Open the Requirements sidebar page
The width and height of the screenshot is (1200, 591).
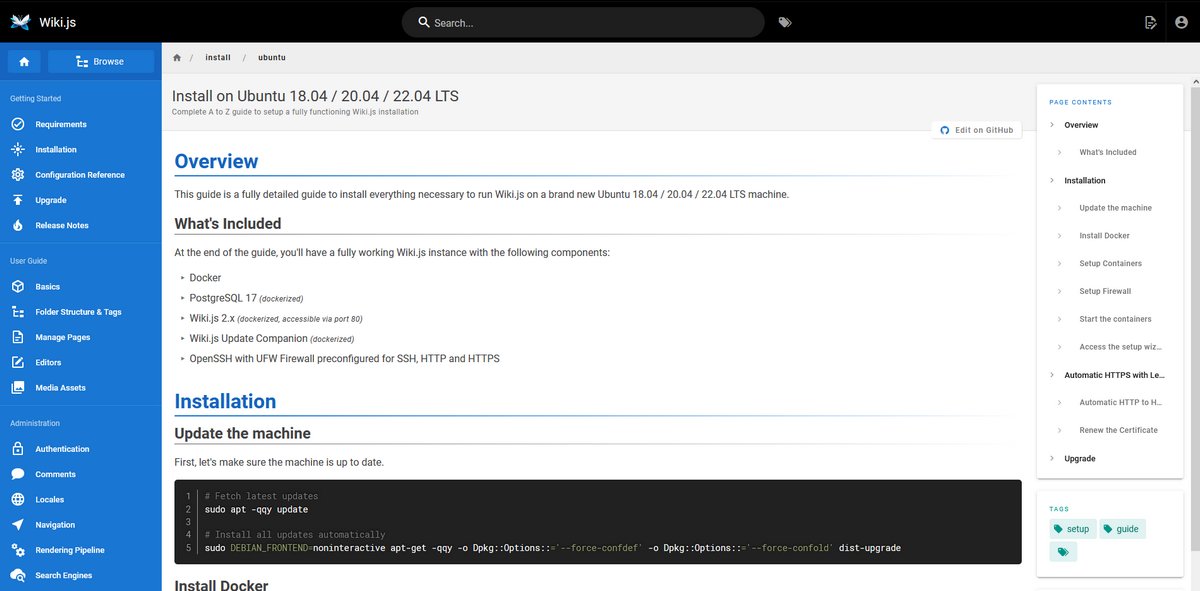coord(80,124)
